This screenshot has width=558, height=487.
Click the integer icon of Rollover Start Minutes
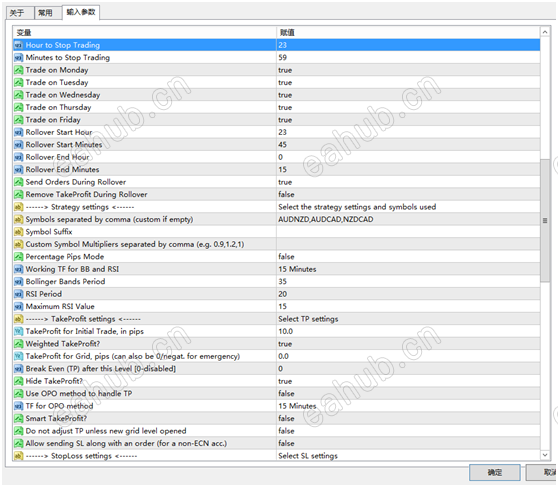[x=19, y=145]
